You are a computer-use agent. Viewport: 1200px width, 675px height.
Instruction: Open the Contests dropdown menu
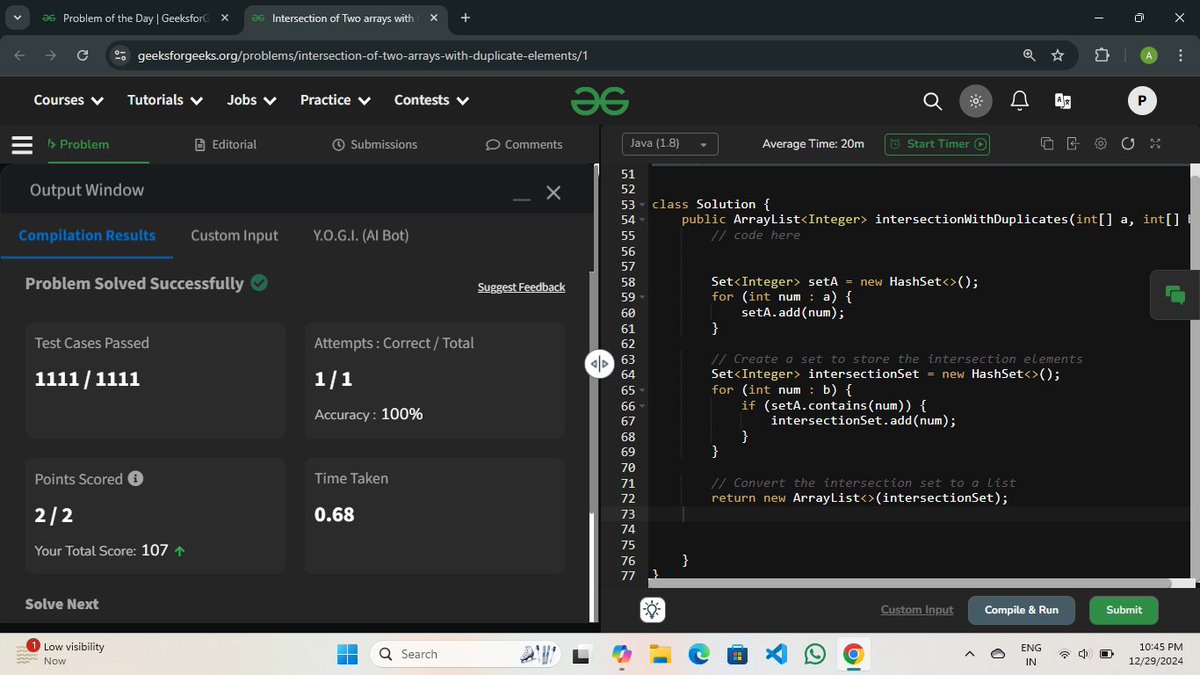pos(432,100)
